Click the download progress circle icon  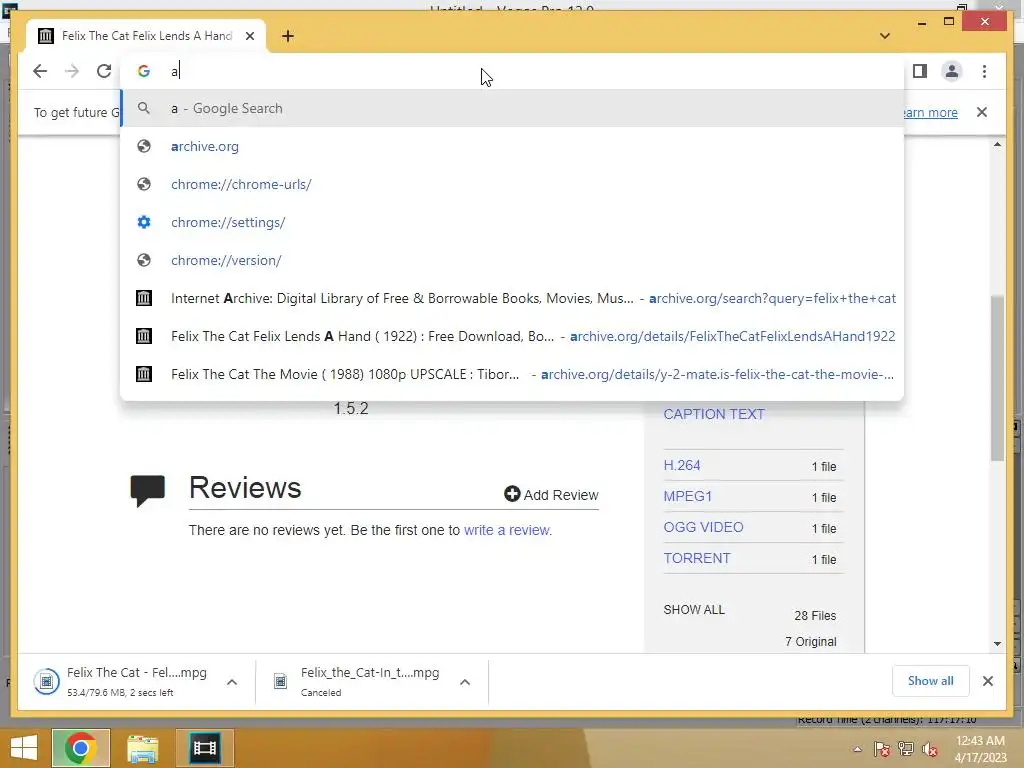(x=46, y=682)
